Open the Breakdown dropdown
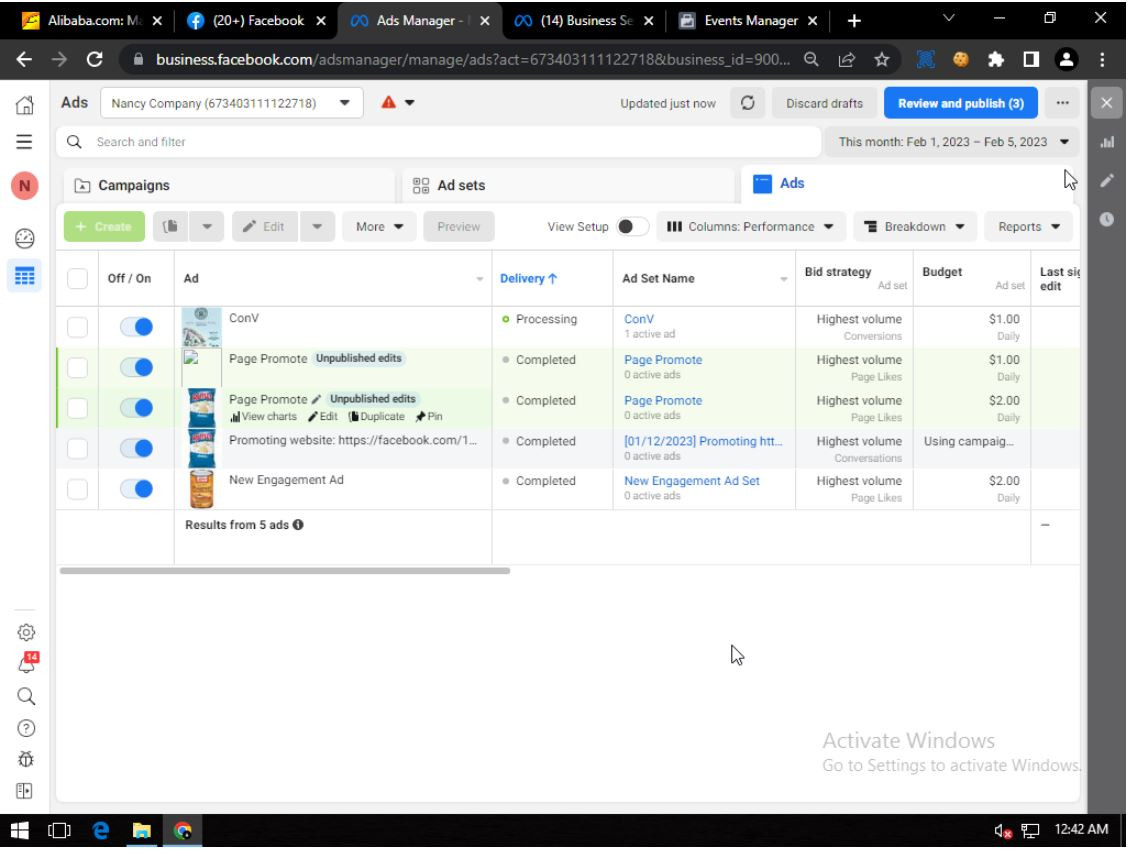This screenshot has width=1130, height=853. pos(917,228)
